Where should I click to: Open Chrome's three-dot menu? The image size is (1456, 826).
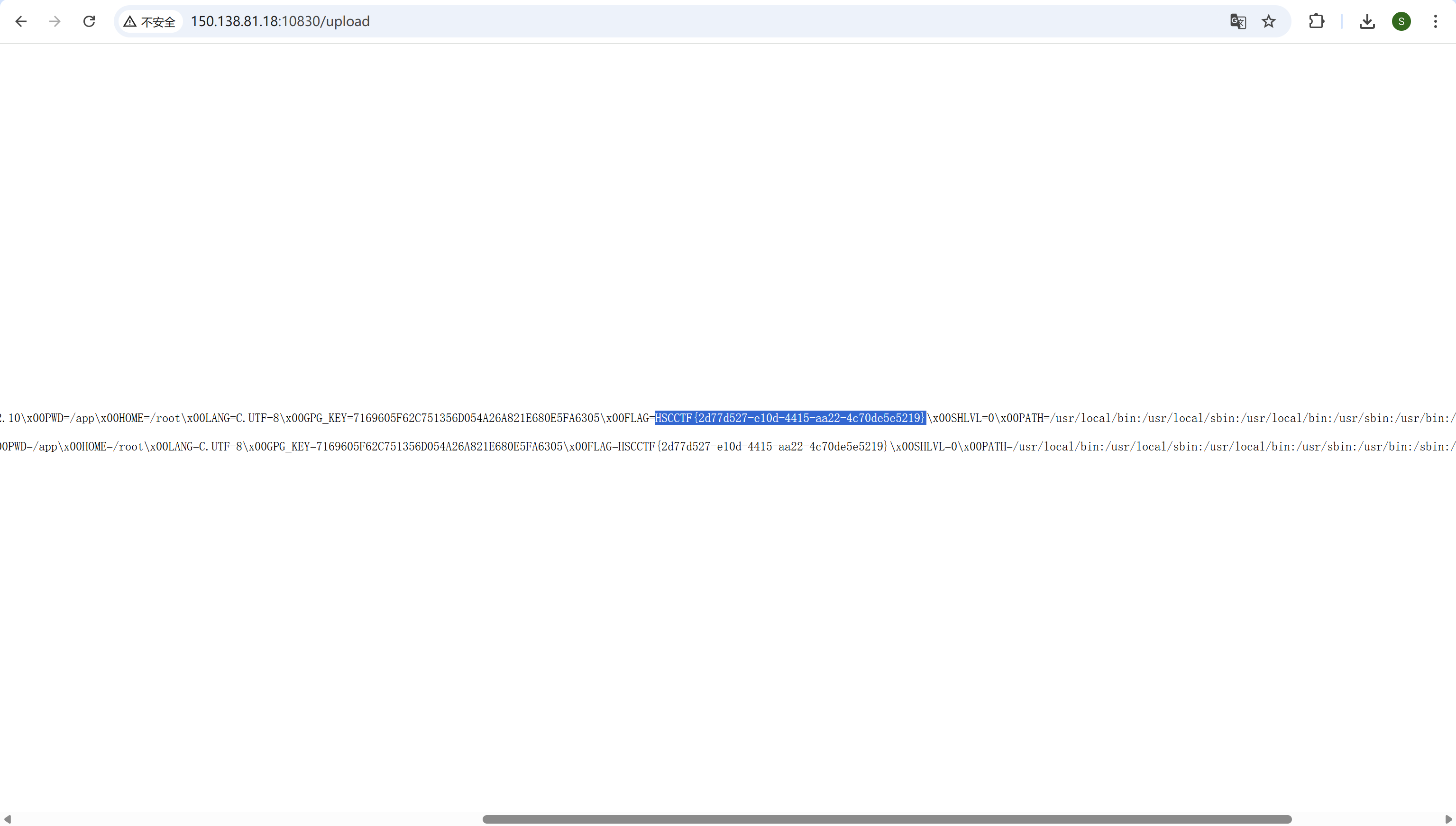coord(1435,21)
